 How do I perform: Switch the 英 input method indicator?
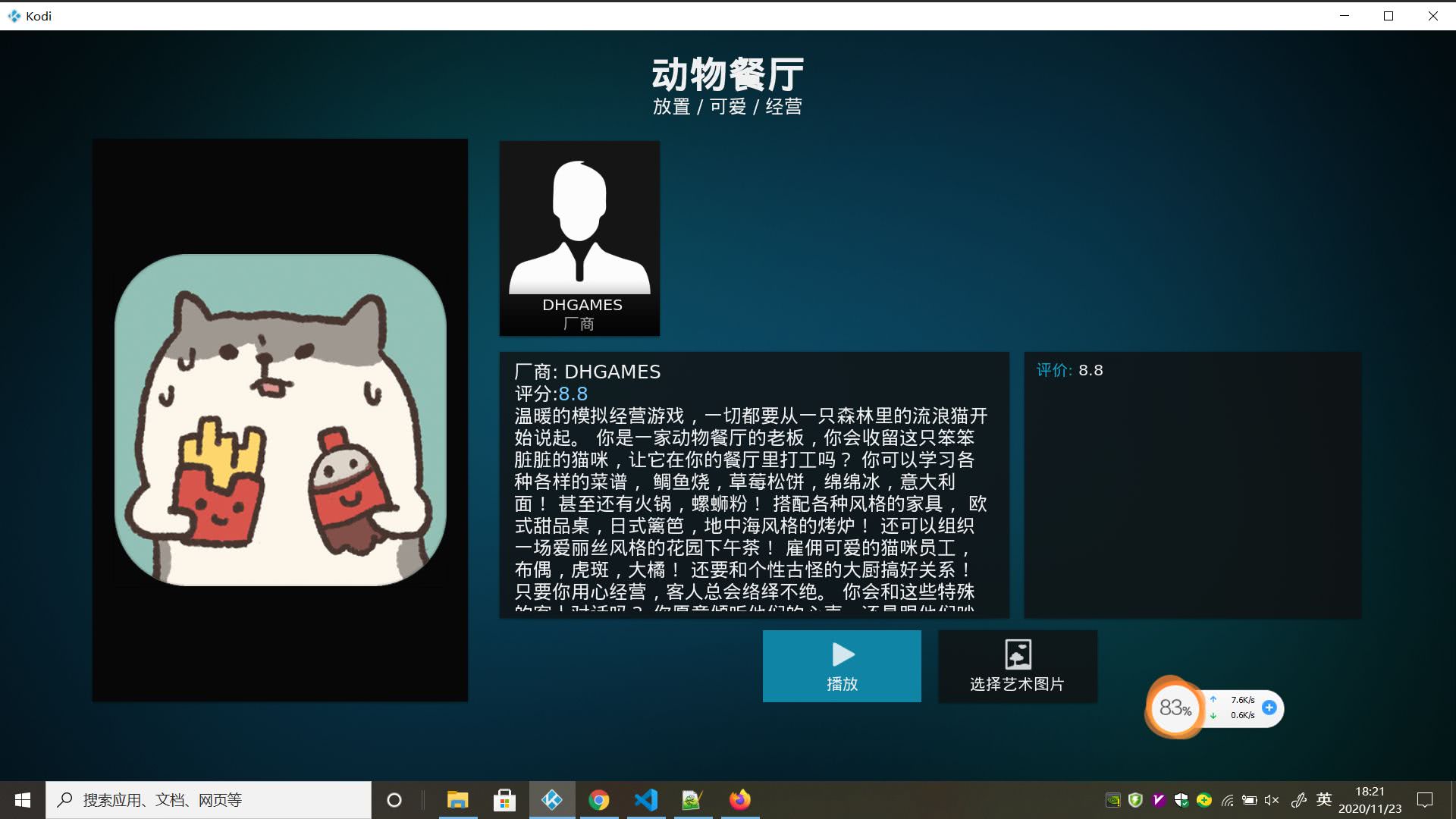point(1324,799)
